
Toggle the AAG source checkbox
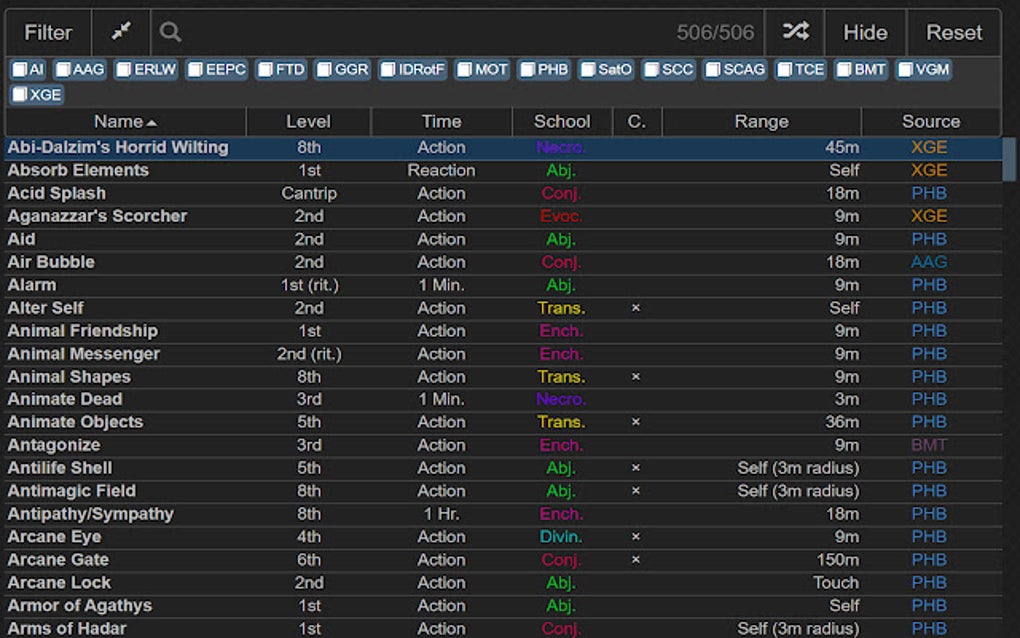pos(62,70)
